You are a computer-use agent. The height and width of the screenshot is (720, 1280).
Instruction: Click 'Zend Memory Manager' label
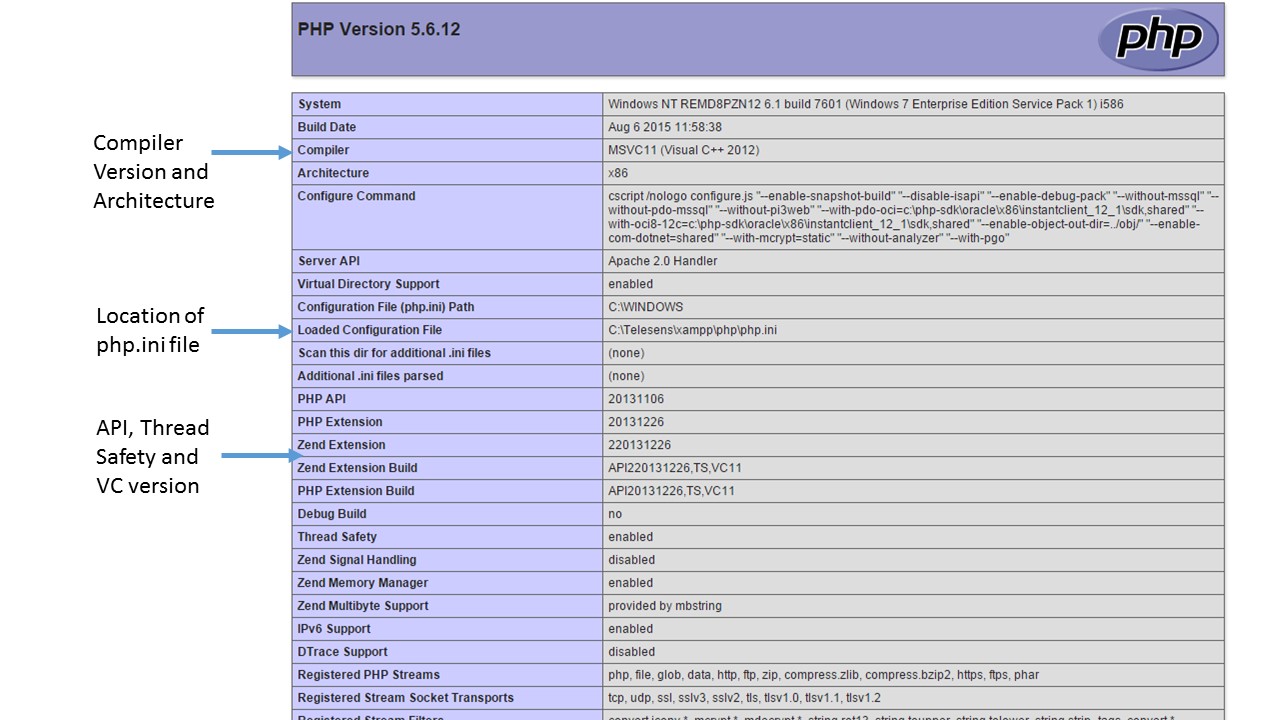363,583
